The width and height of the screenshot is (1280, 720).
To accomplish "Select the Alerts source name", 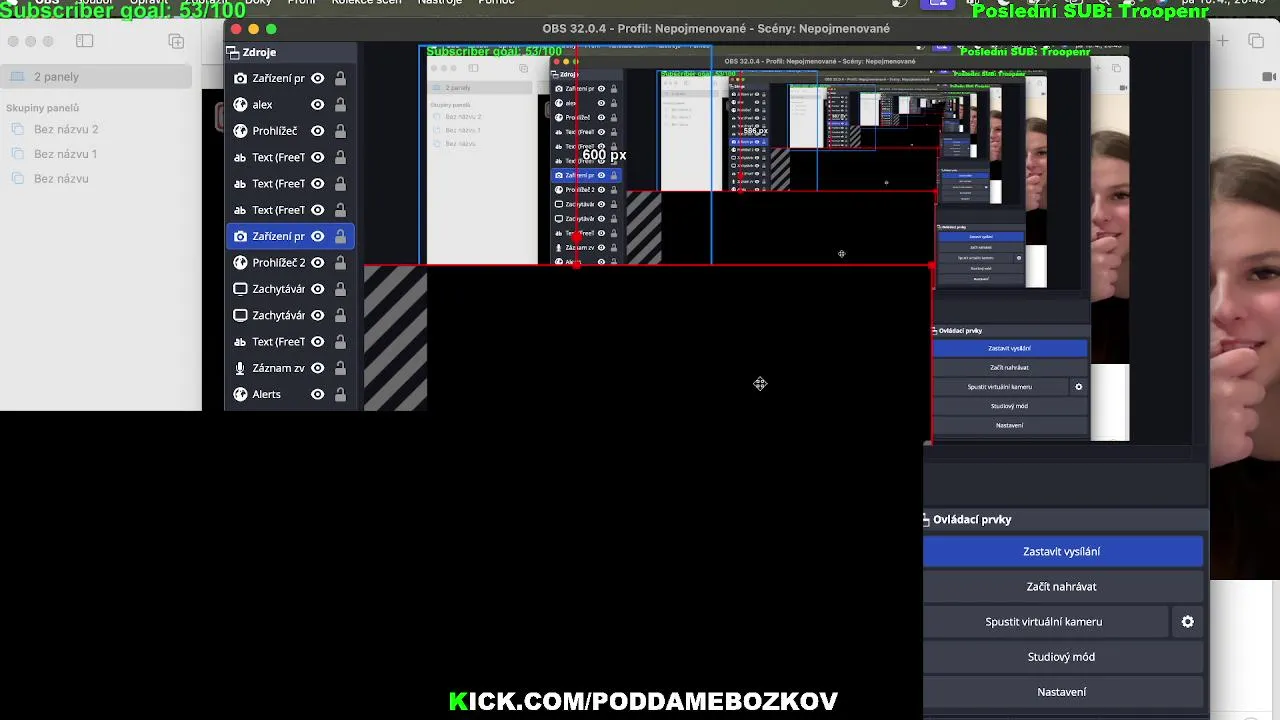I will [266, 394].
